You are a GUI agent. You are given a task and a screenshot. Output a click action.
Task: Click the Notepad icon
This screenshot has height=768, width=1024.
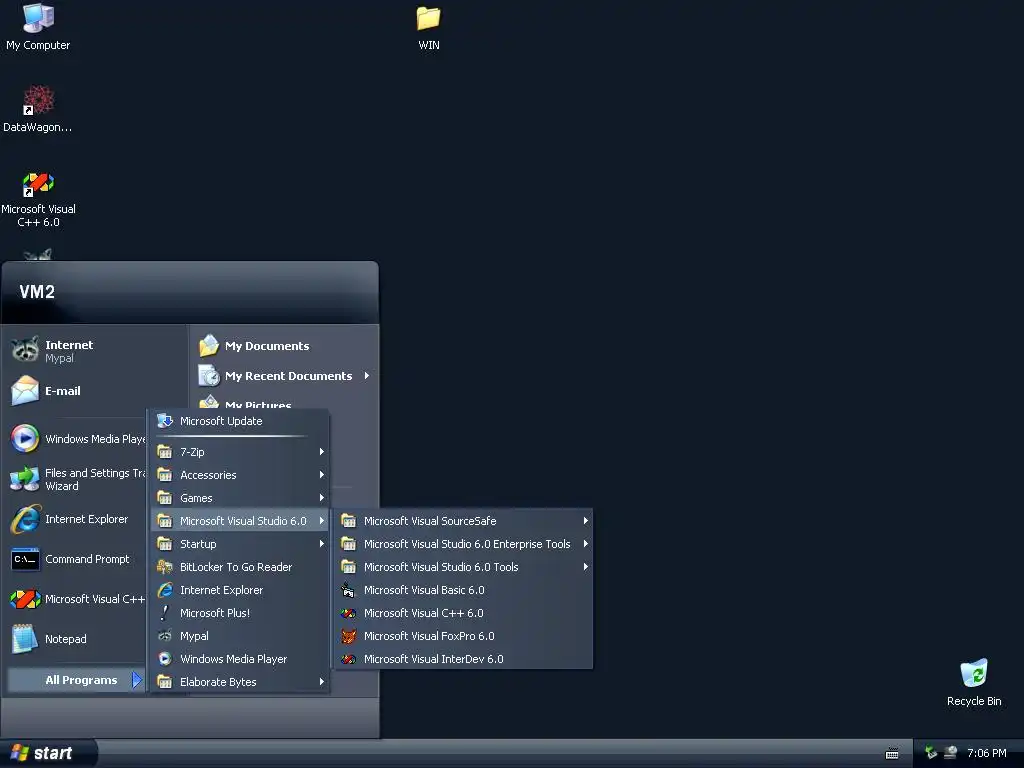[25, 639]
